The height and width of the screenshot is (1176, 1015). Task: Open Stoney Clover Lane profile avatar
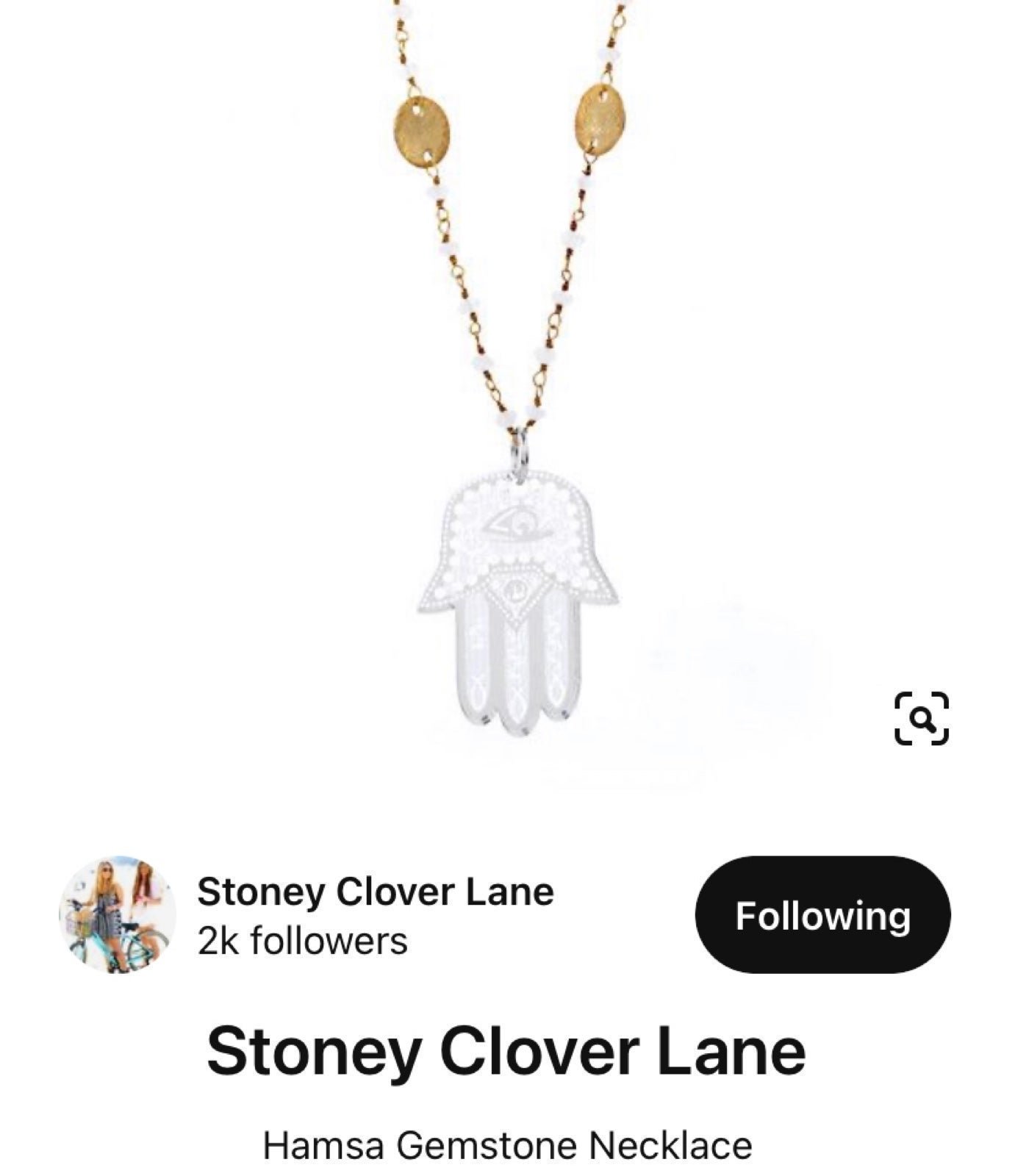tap(118, 914)
